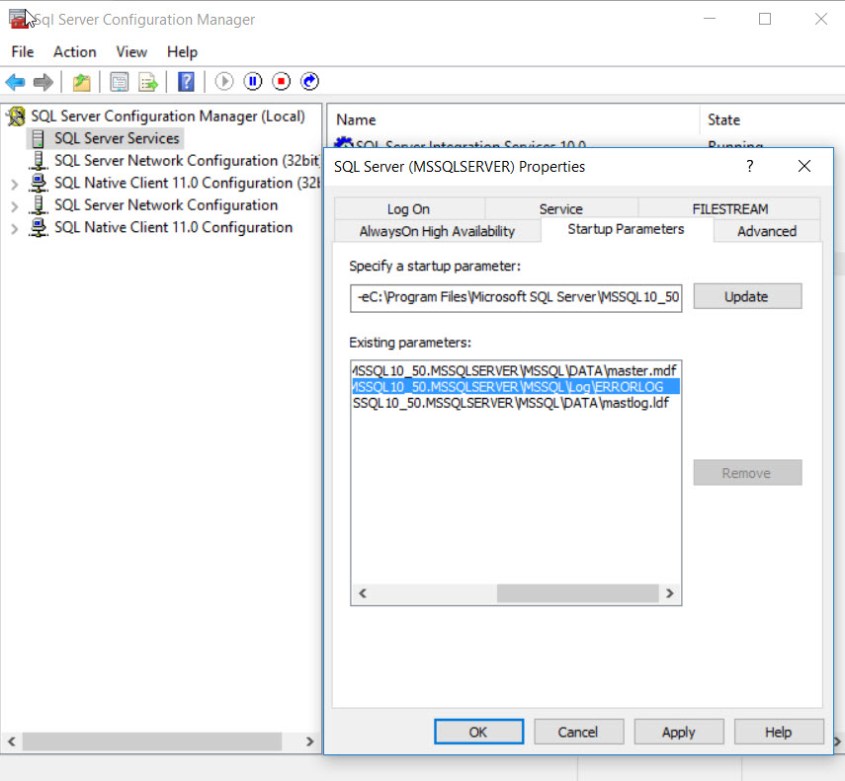This screenshot has width=845, height=781.
Task: Expand the last SQL Native Client 11.0 node
Action: pyautogui.click(x=14, y=228)
